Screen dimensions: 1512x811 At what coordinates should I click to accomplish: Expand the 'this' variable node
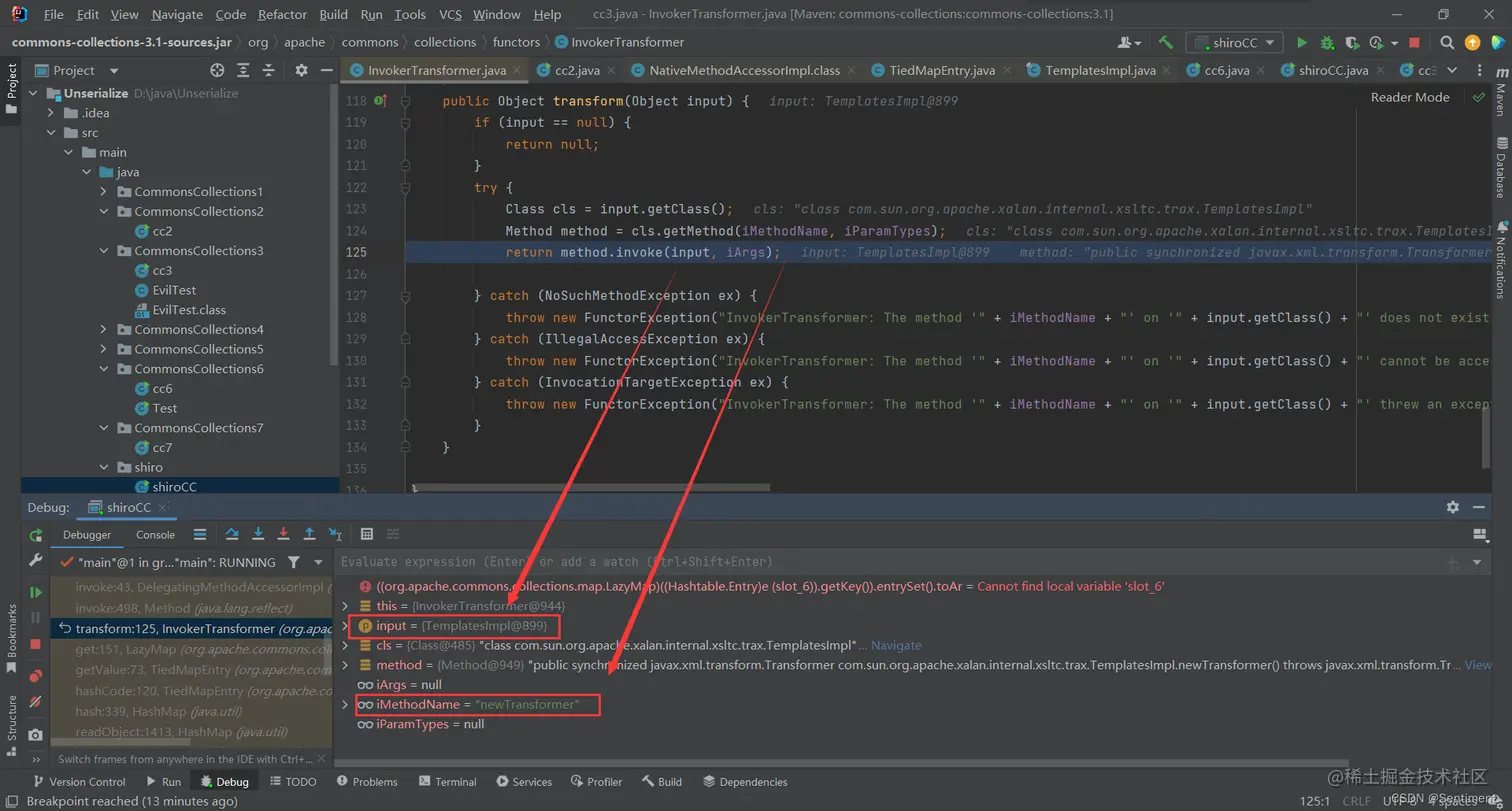(x=345, y=606)
